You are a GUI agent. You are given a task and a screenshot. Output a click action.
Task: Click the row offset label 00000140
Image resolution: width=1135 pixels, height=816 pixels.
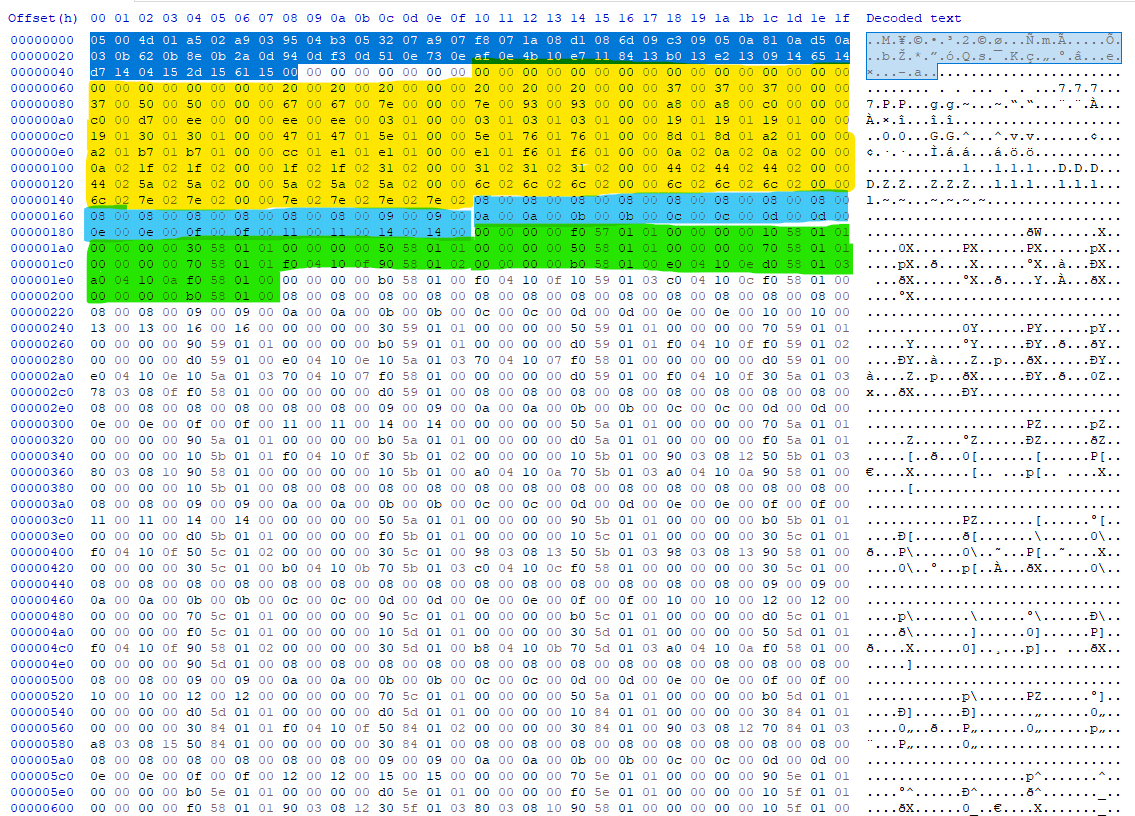(x=42, y=201)
